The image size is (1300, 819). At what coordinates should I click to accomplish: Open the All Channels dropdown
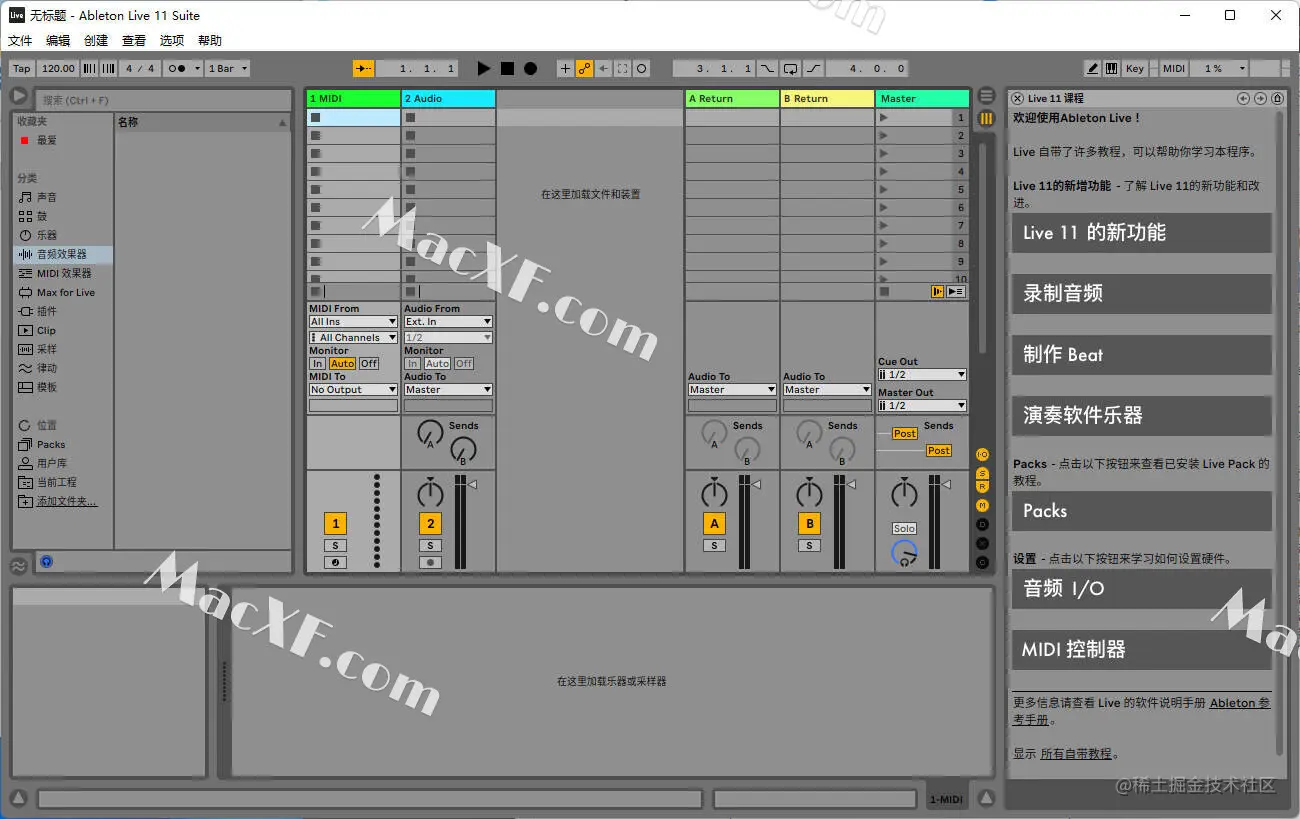coord(353,338)
